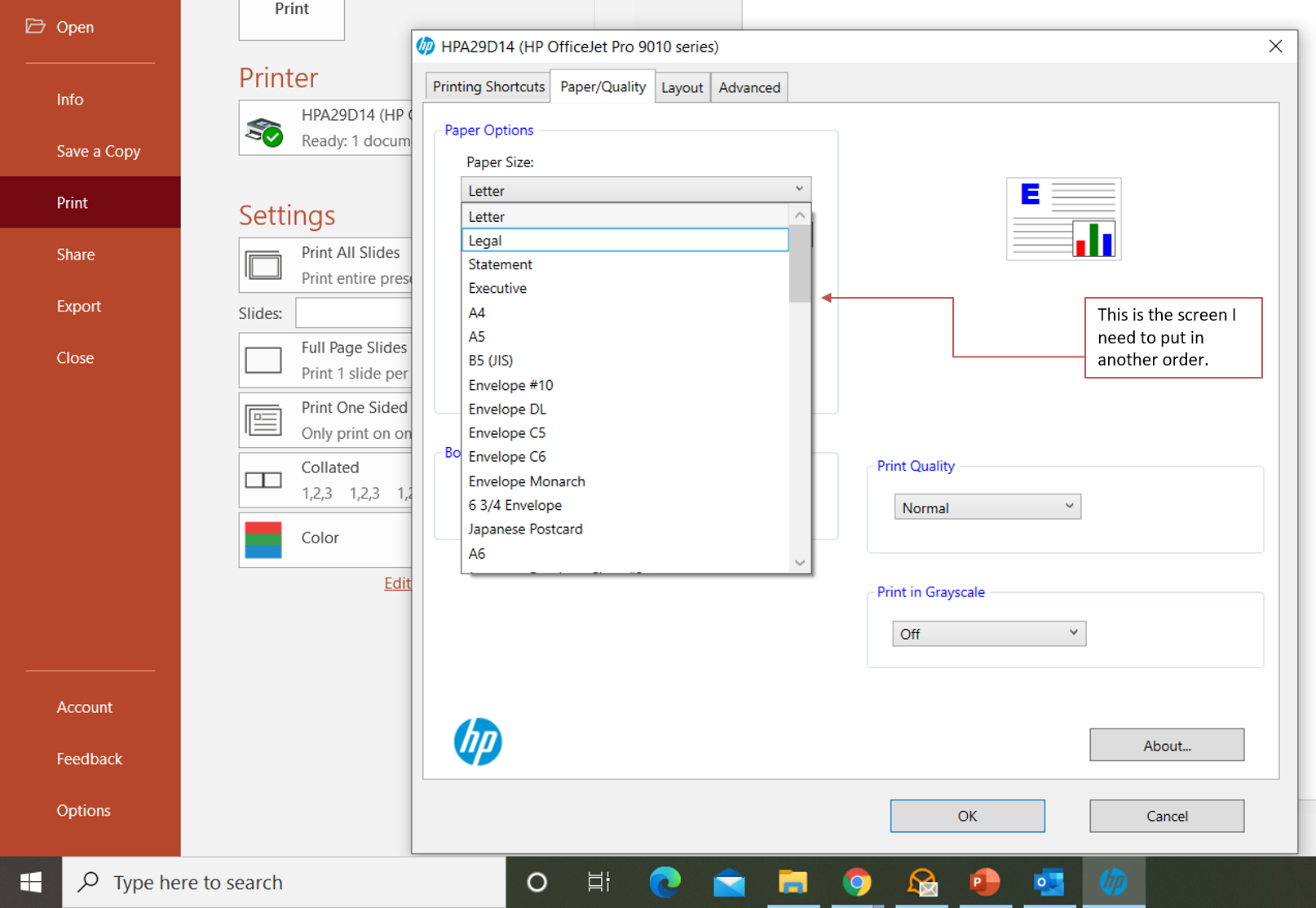Switch to the Advanced tab

749,86
